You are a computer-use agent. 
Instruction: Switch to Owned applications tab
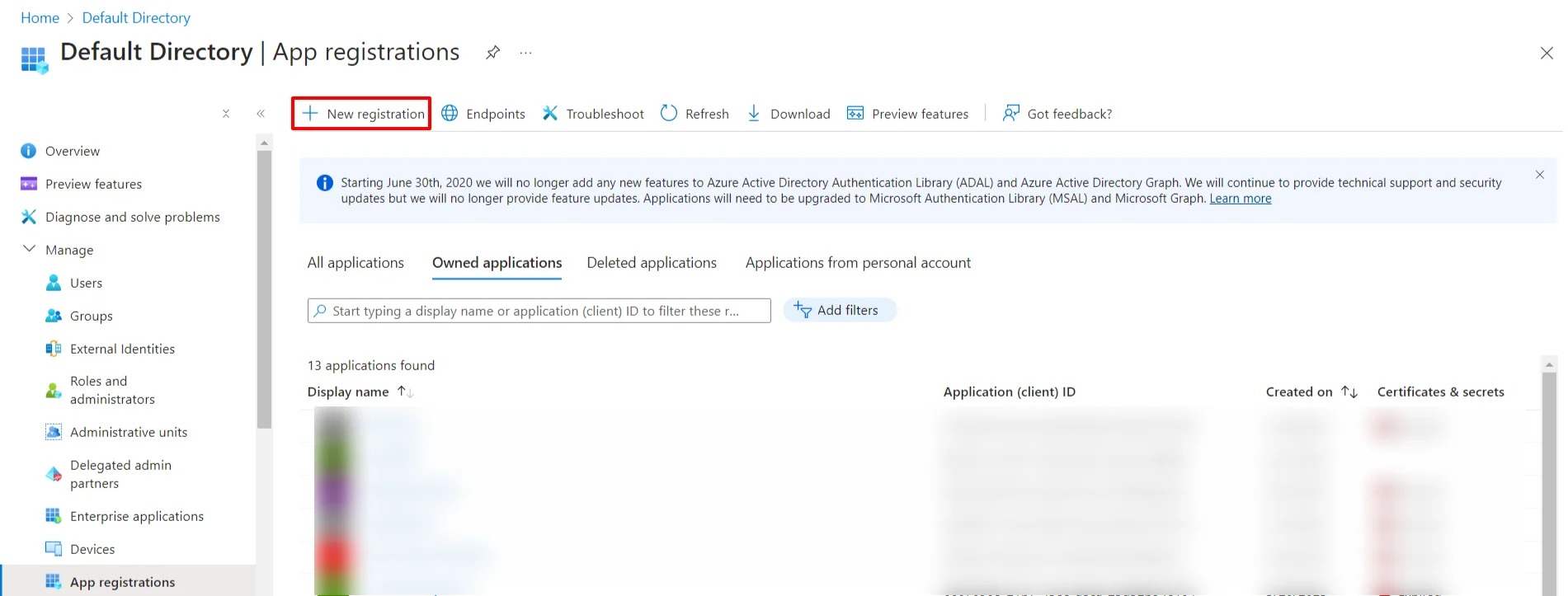(497, 263)
